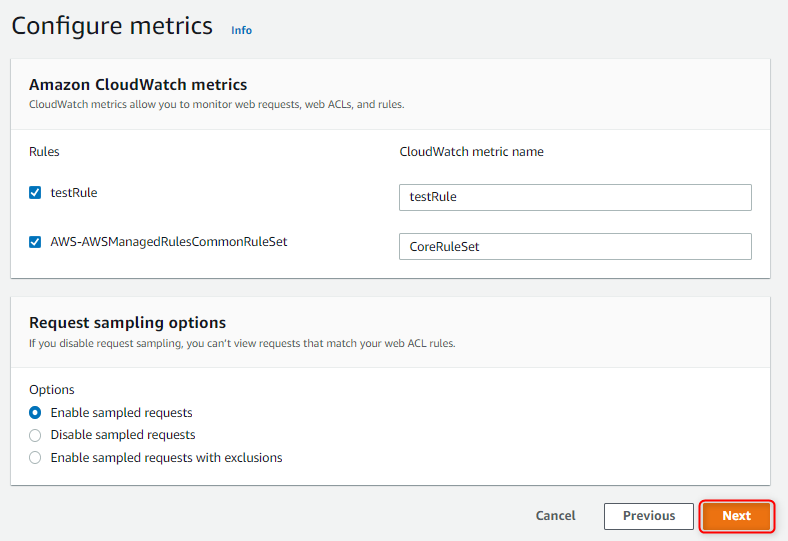Click the CloudWatch metric name column label
788x541 pixels.
[x=471, y=152]
